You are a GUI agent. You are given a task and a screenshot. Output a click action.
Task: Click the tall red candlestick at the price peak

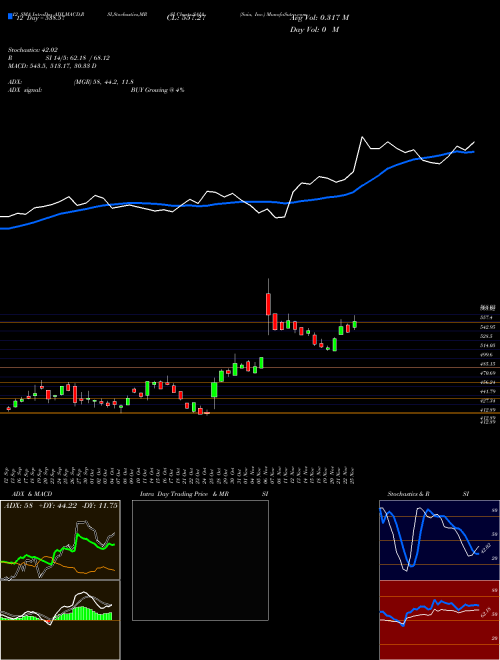(x=268, y=304)
